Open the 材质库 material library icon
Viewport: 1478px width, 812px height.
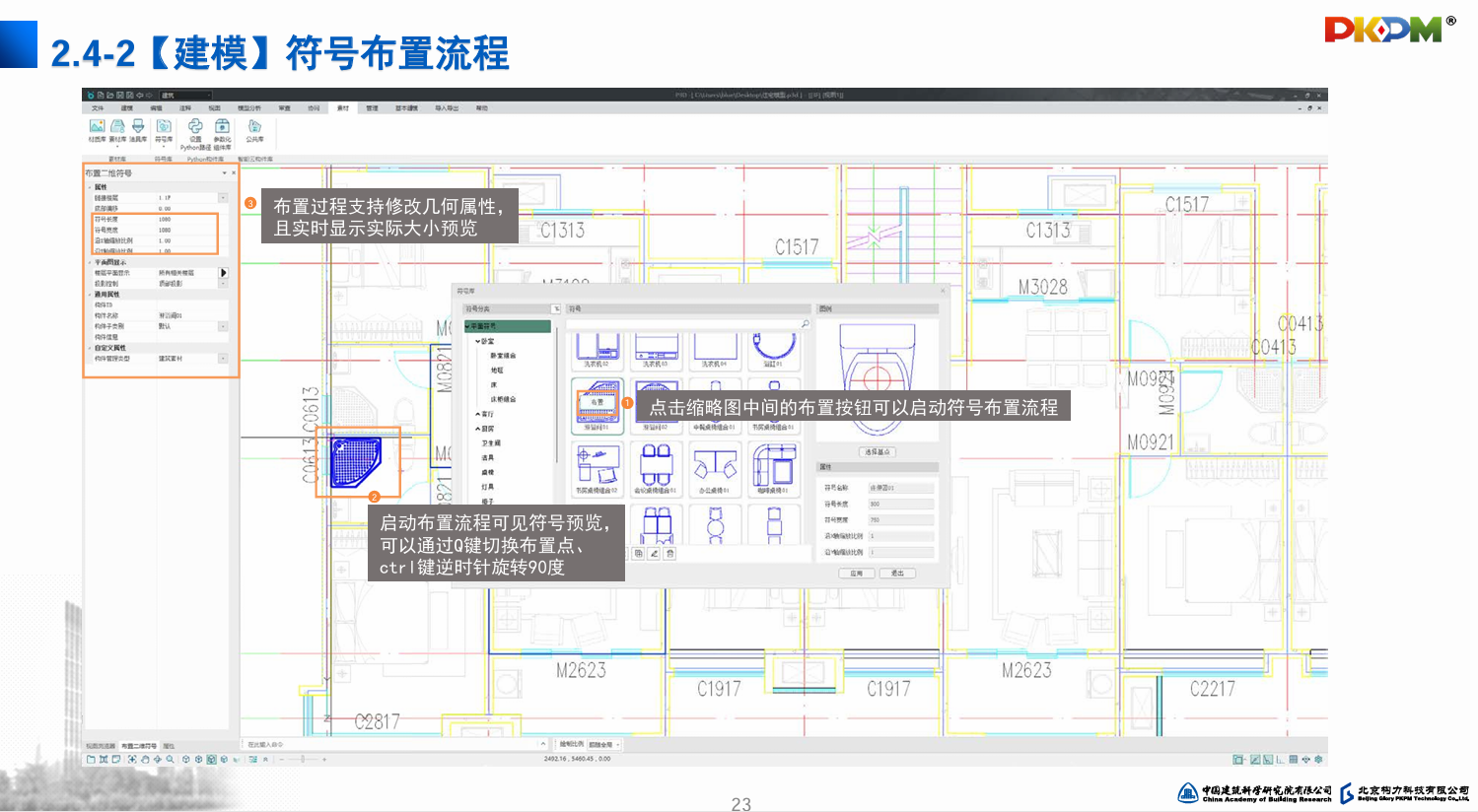[x=97, y=127]
